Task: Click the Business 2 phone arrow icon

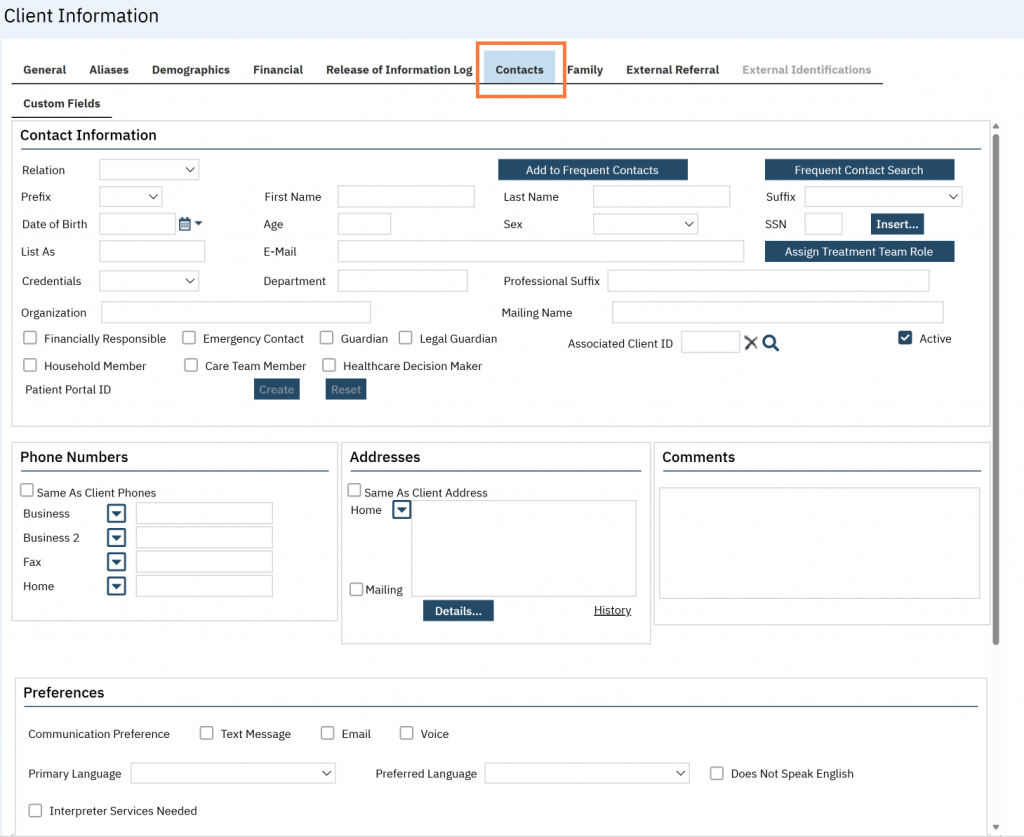Action: [116, 538]
